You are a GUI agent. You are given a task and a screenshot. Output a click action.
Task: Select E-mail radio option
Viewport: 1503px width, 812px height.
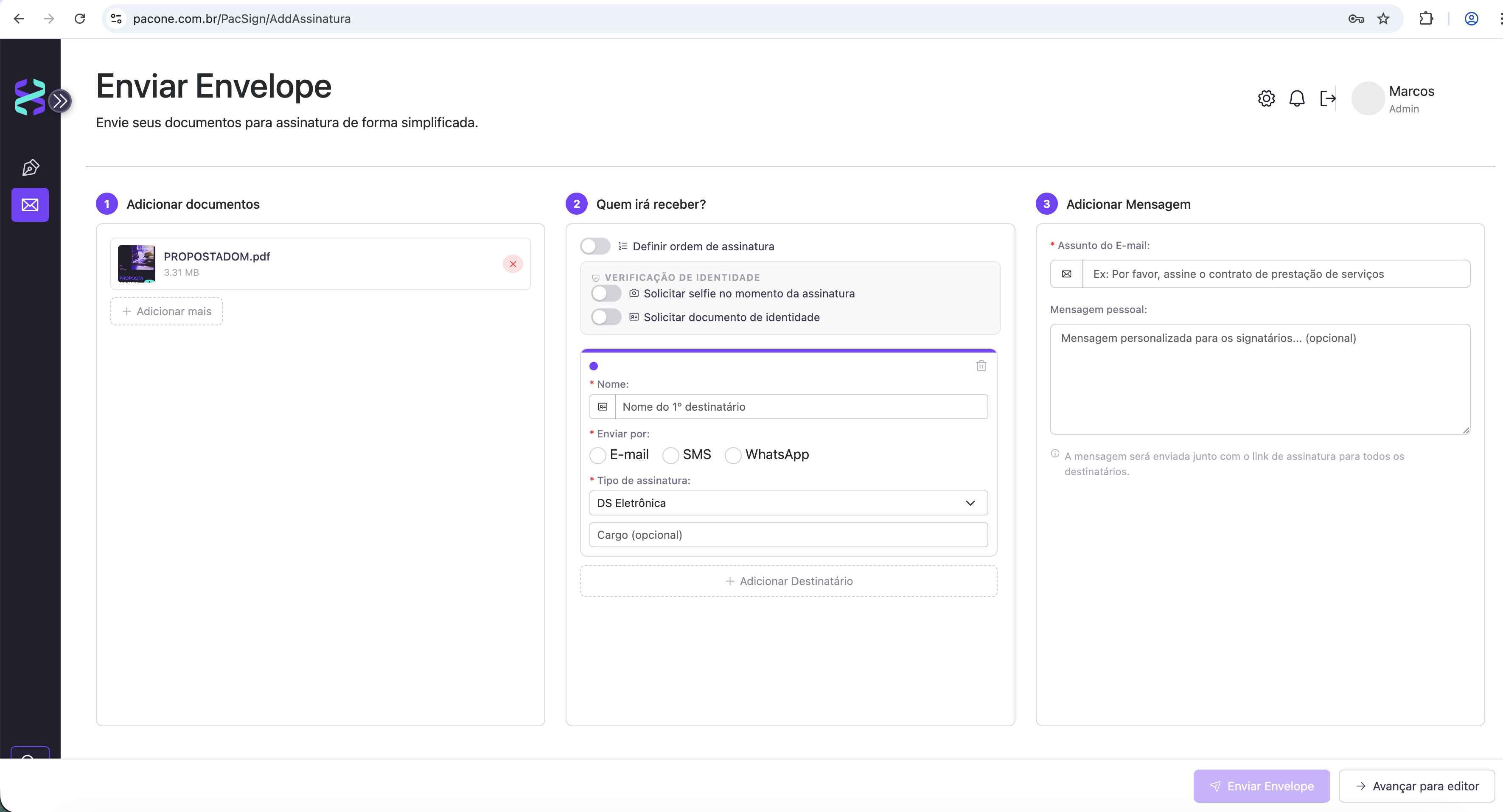click(597, 455)
